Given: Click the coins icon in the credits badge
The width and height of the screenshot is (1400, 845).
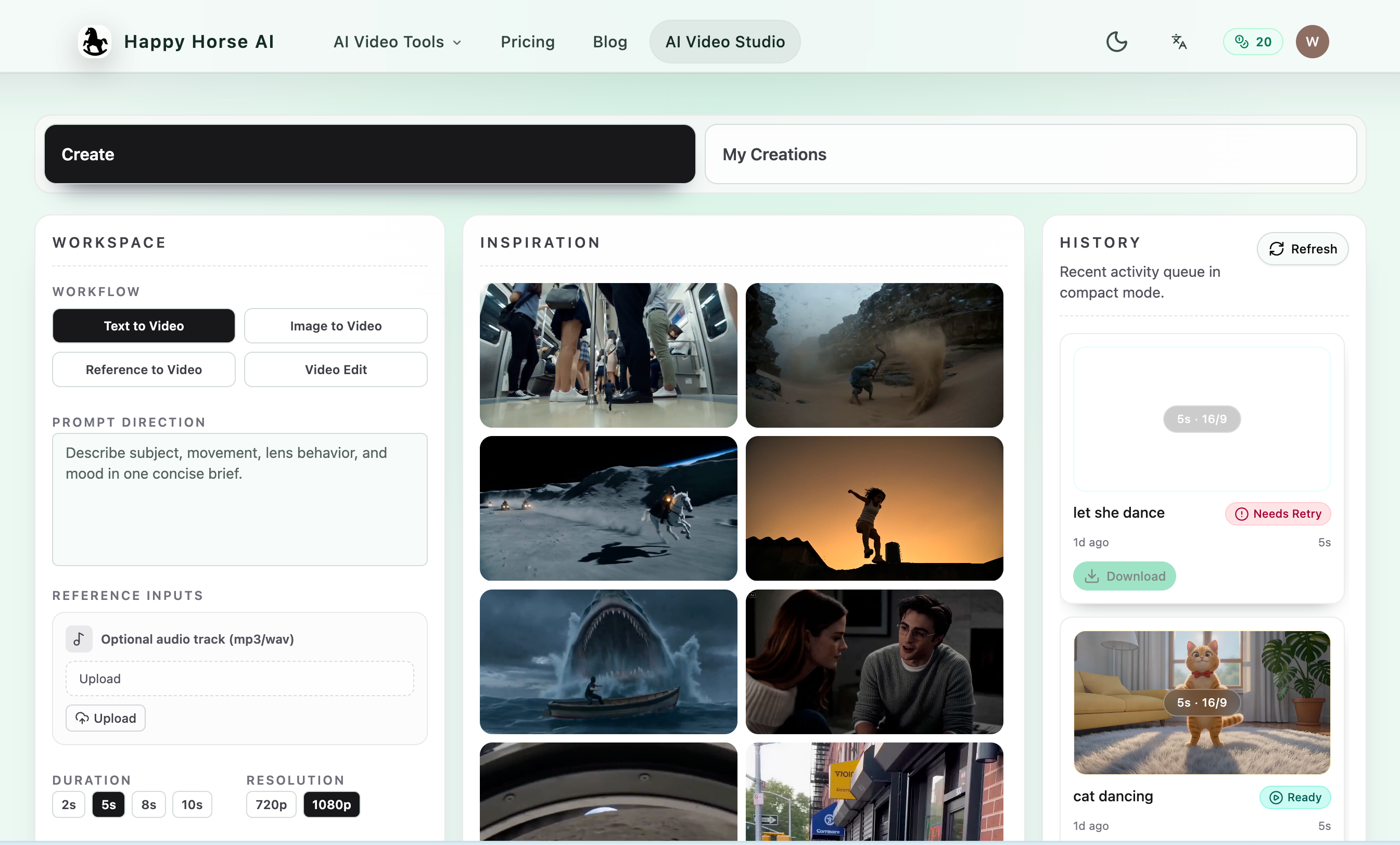Looking at the screenshot, I should [1242, 41].
